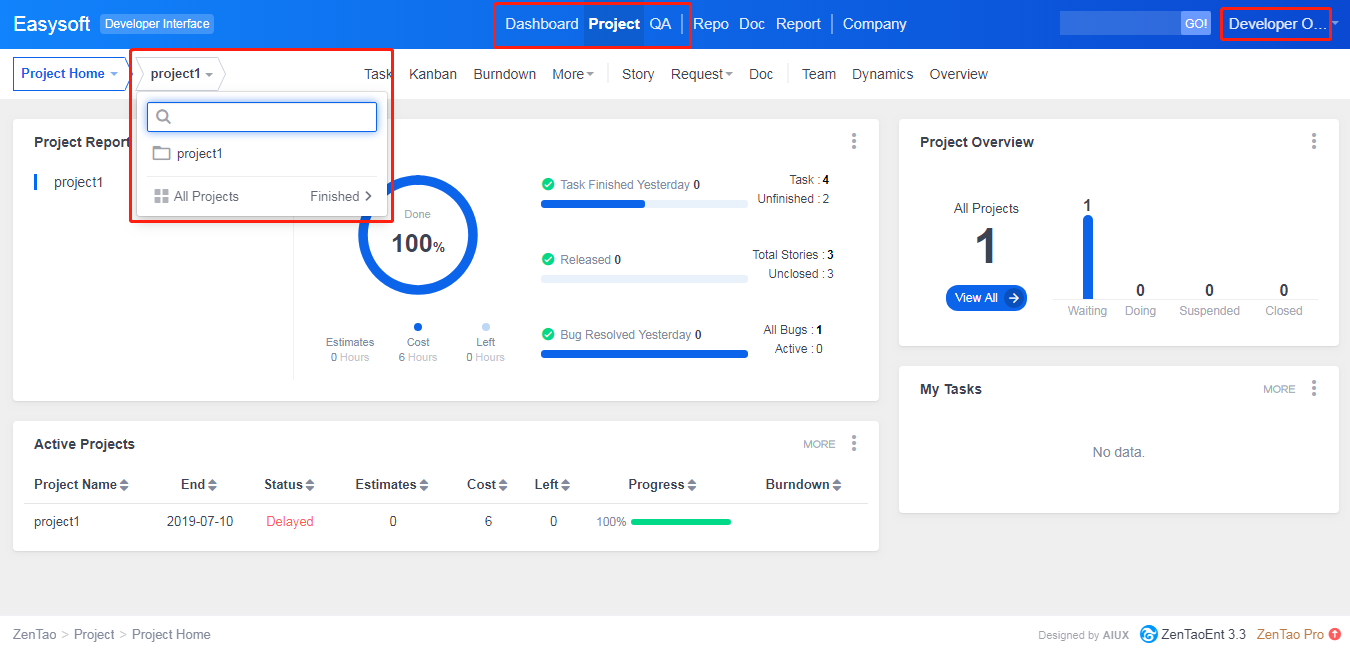
Task: Open Project Report panel options menu
Action: [x=853, y=141]
